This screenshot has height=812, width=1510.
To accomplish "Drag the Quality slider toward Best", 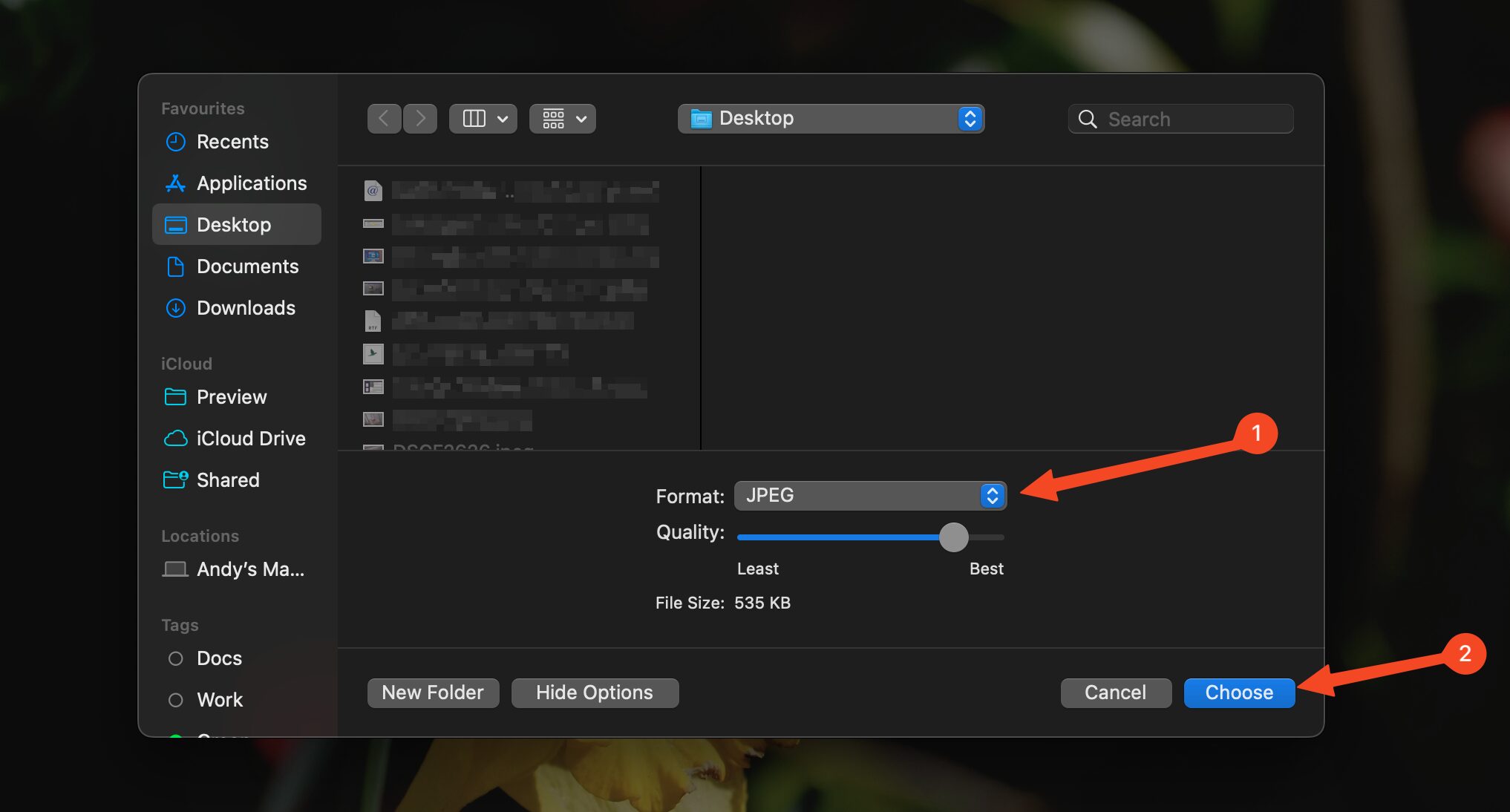I will (x=953, y=537).
